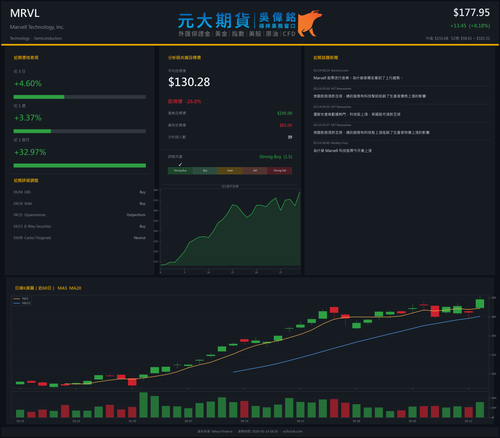Select the +3.37% return value
Image resolution: width=500 pixels, height=438 pixels.
28,118
